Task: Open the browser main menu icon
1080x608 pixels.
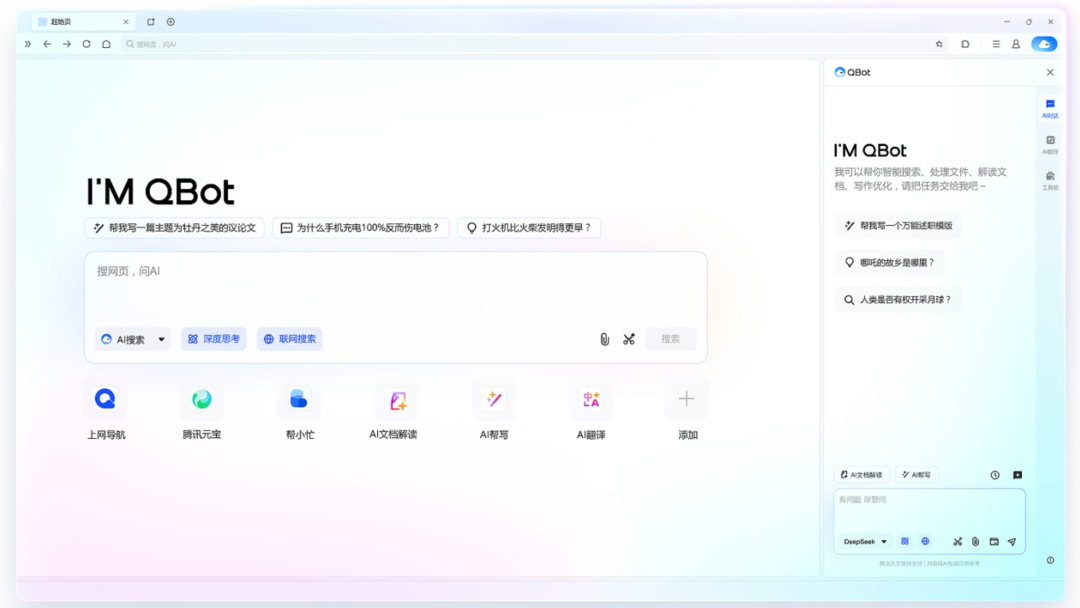Action: click(x=996, y=44)
